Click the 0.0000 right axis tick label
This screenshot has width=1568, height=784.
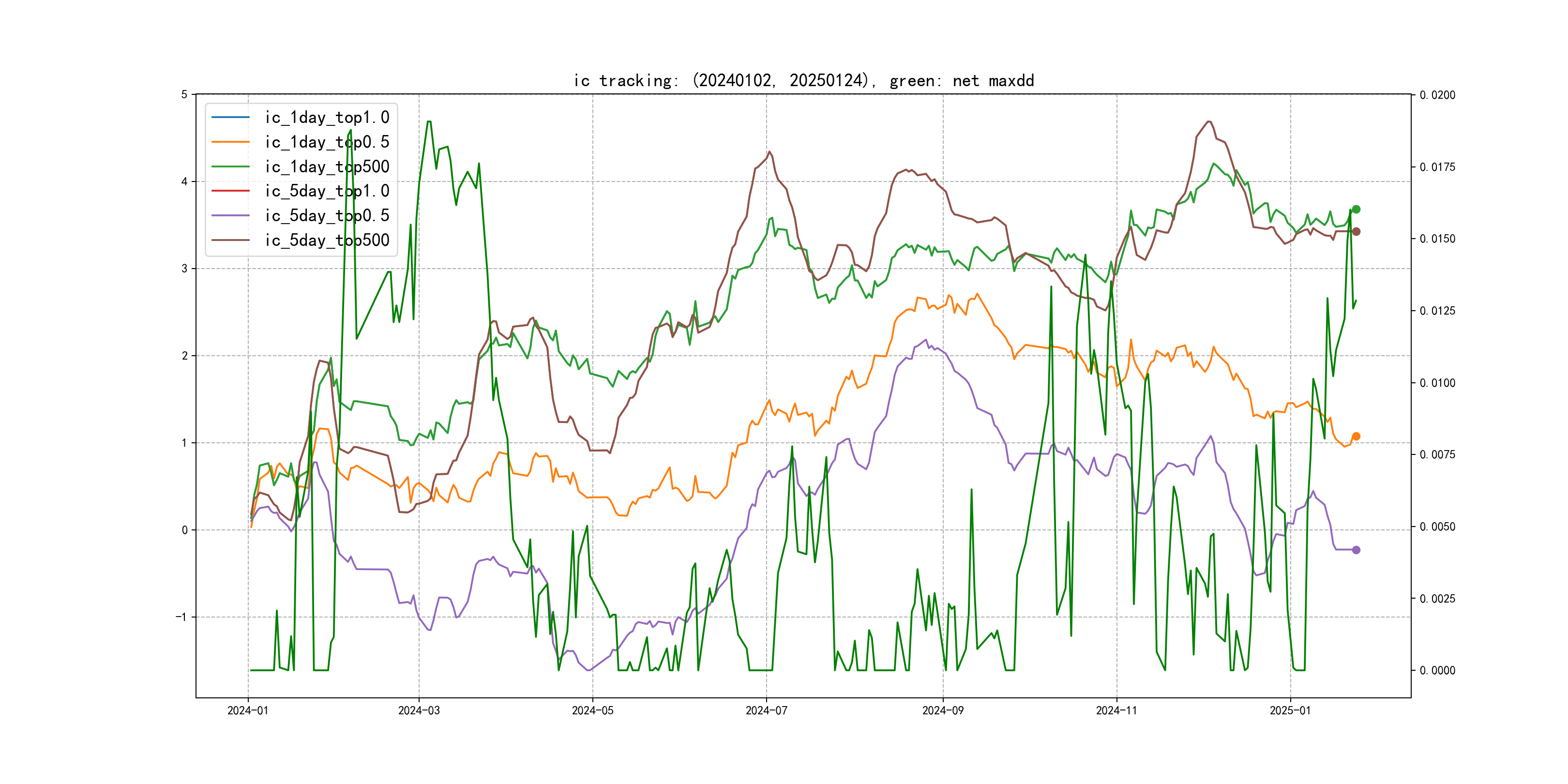point(1437,670)
